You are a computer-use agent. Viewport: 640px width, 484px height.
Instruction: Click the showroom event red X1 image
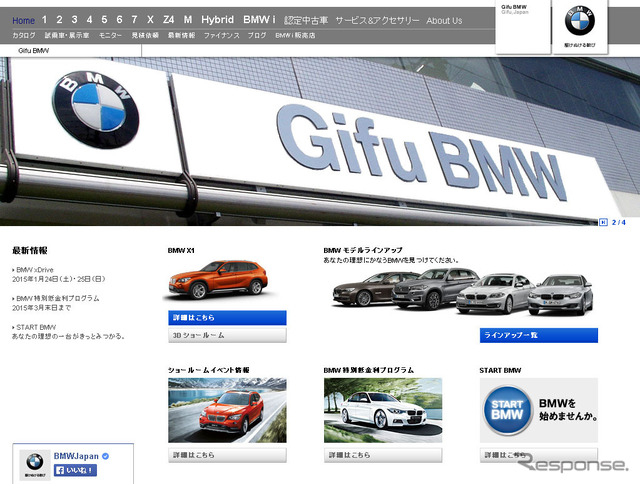(x=227, y=410)
